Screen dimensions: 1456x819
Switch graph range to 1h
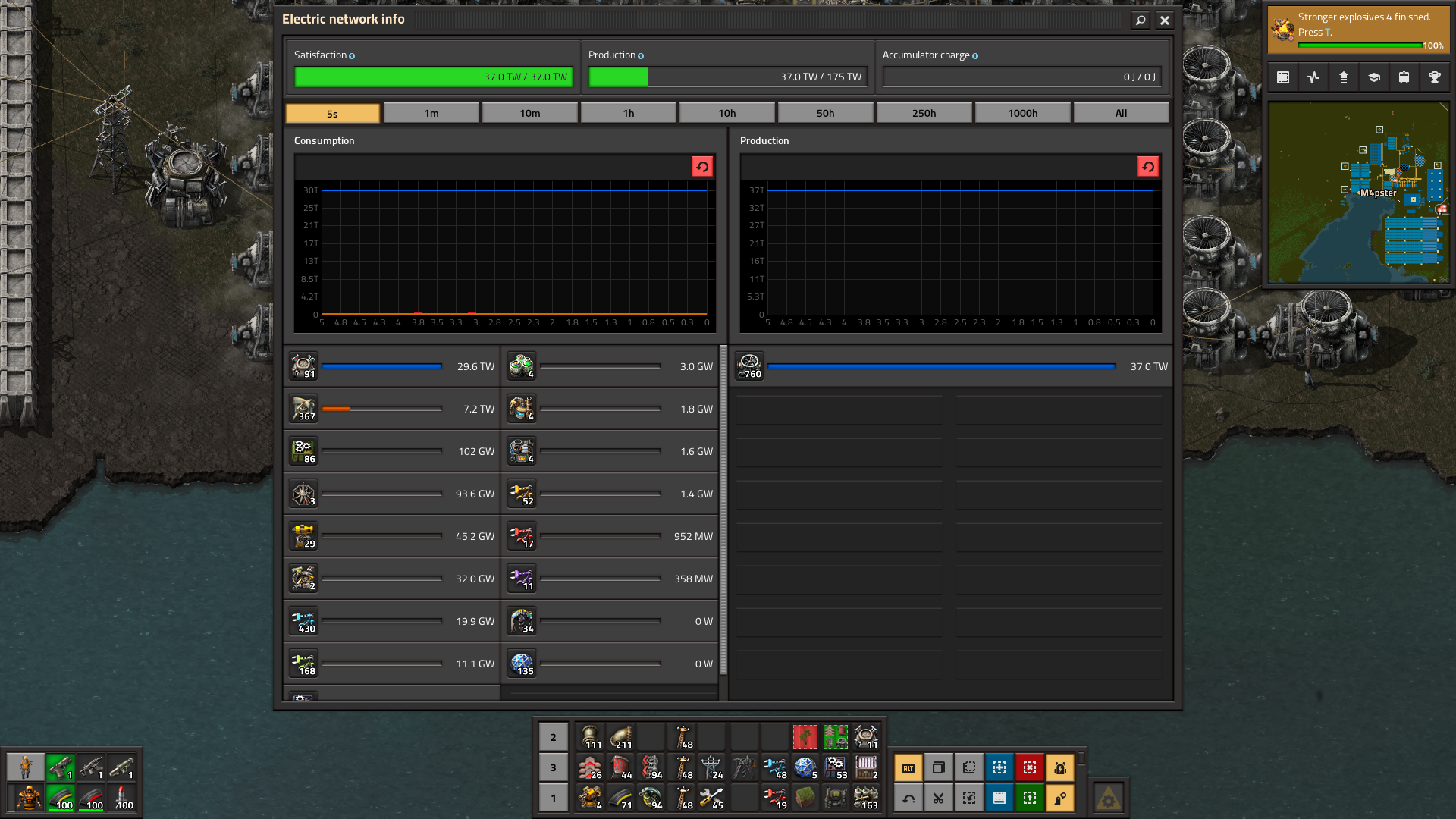[x=629, y=113]
